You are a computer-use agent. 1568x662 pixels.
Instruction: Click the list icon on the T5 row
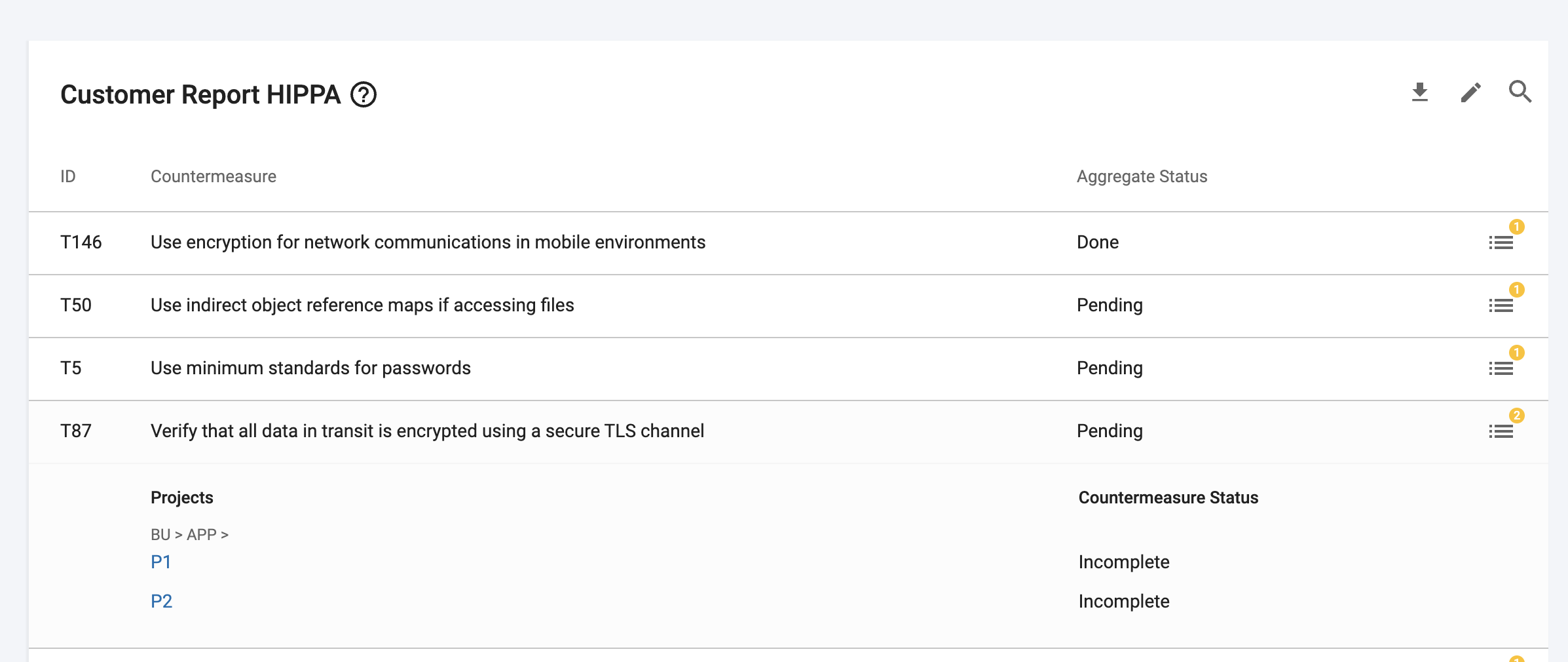point(1502,369)
